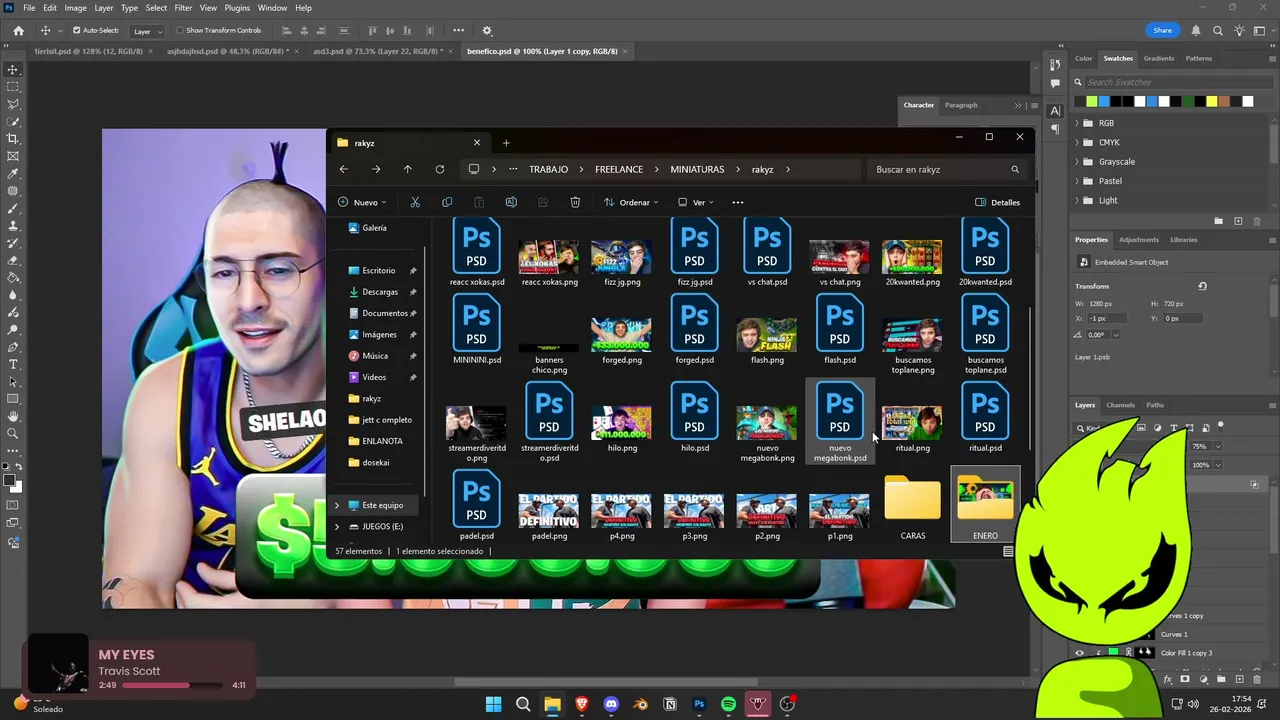Enable Show Transform Controls checkbox
This screenshot has height=720, width=1280.
pos(180,31)
